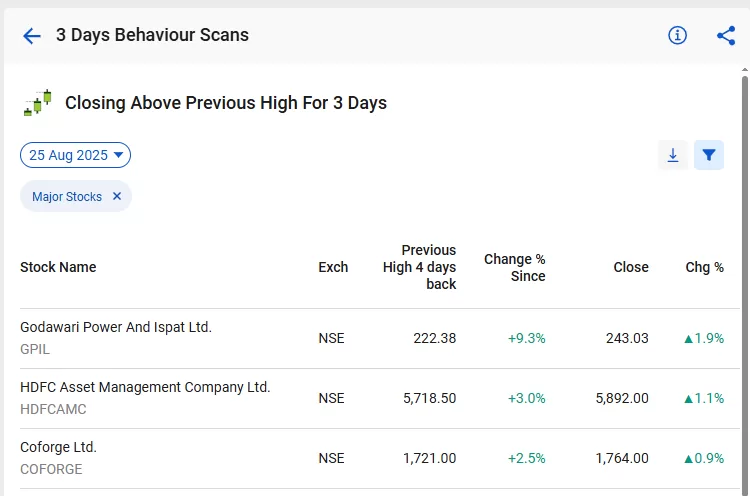Remove the Major Stocks filter chip
This screenshot has width=750, height=496.
[117, 196]
